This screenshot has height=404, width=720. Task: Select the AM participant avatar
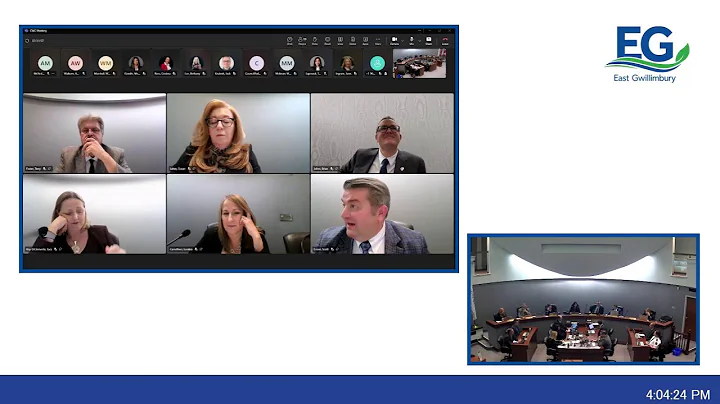(45, 63)
